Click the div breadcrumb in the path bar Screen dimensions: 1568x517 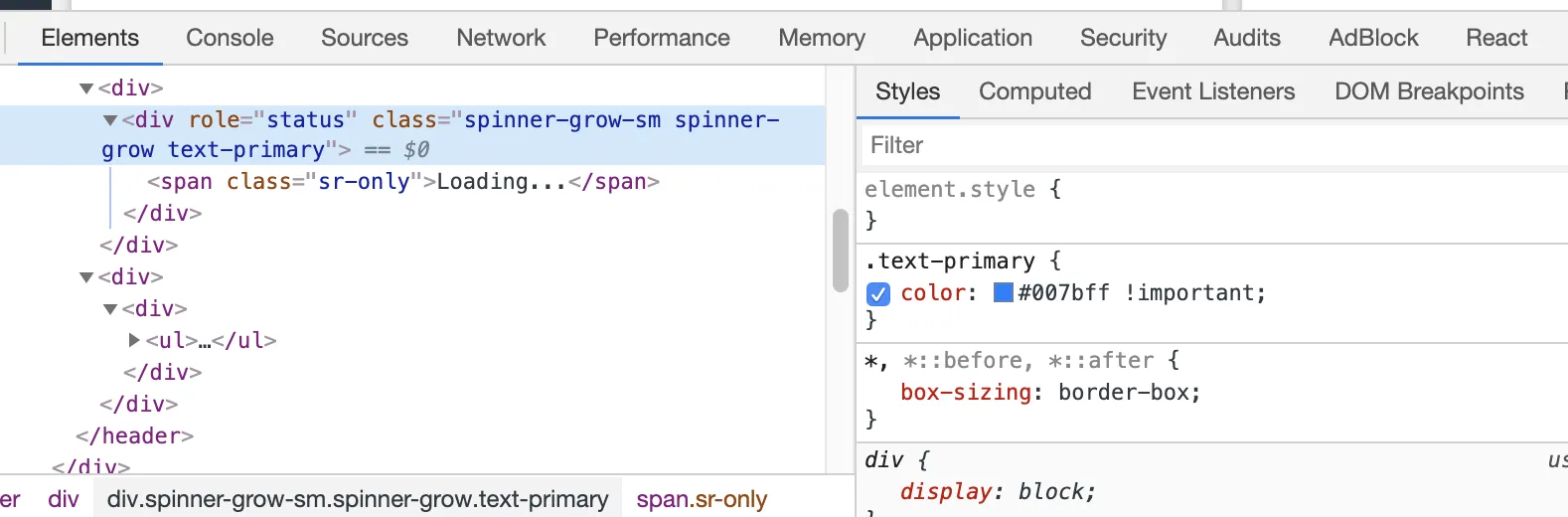63,498
